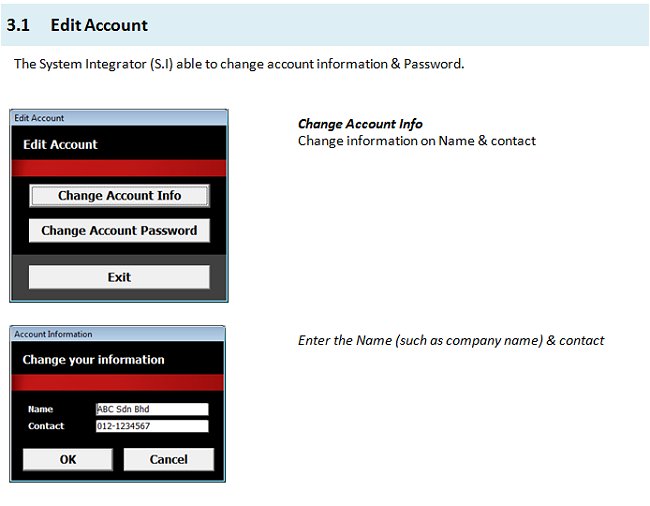Click the white "Edit Account" header inside dialog
The height and width of the screenshot is (506, 650).
(60, 144)
